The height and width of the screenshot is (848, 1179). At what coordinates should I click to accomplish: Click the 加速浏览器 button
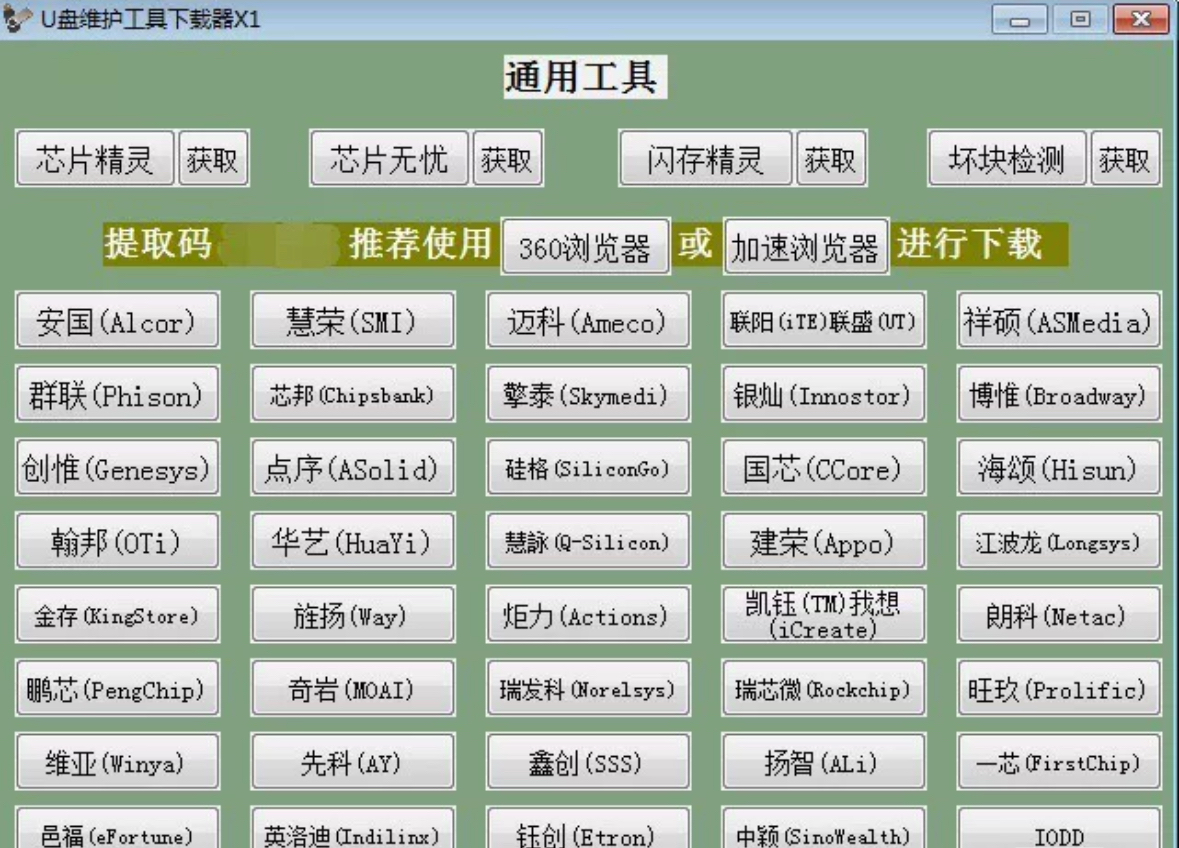click(x=806, y=247)
